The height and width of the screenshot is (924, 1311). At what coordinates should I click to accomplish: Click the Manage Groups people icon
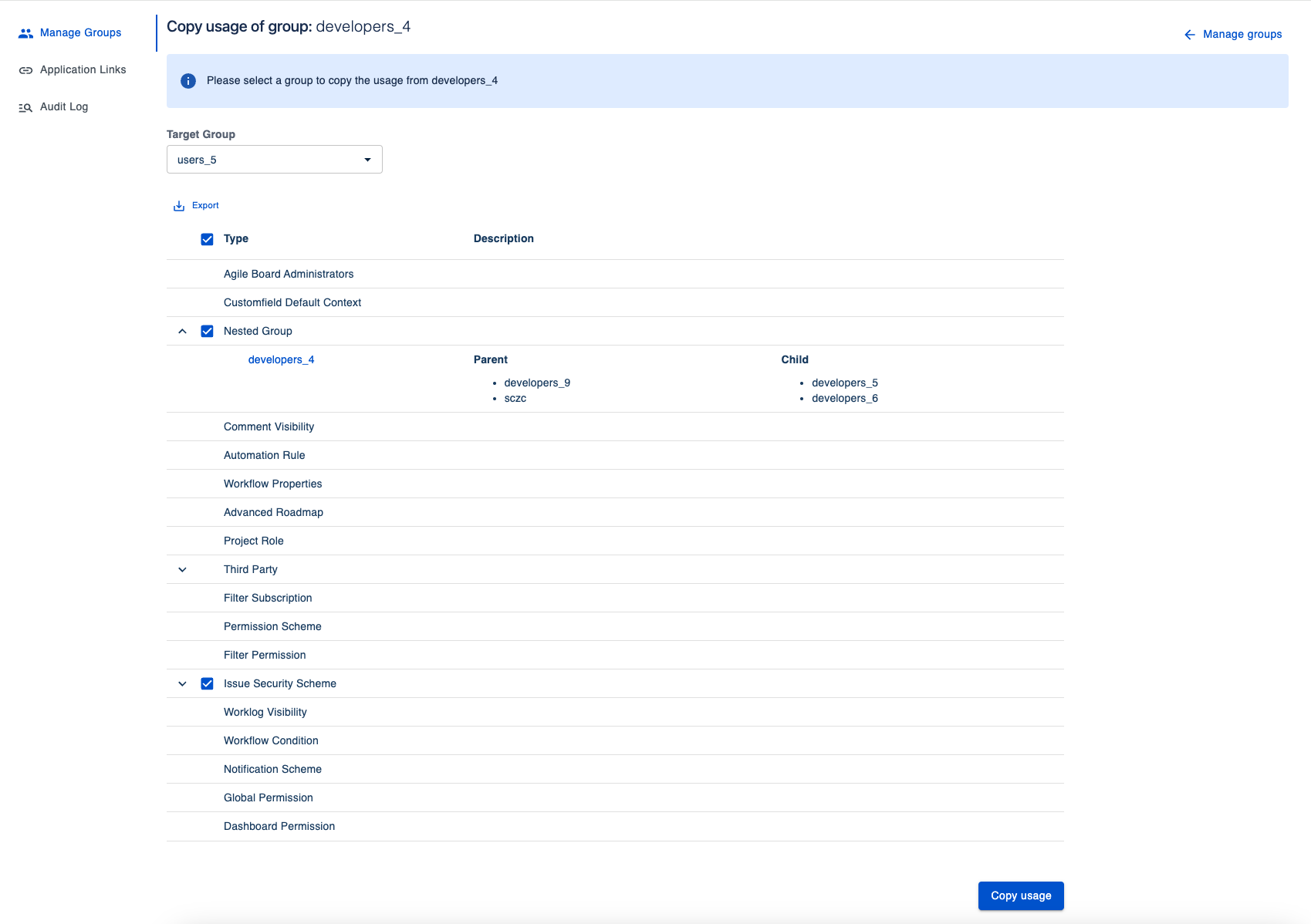click(25, 33)
